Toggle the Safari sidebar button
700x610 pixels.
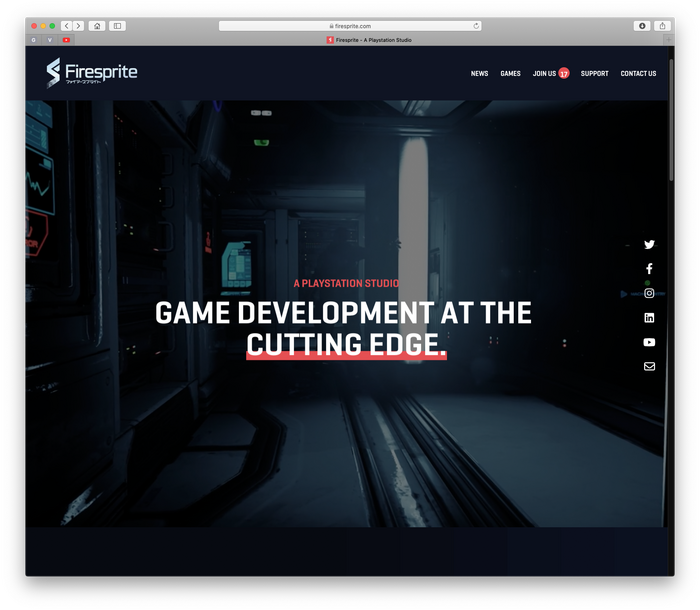click(117, 26)
